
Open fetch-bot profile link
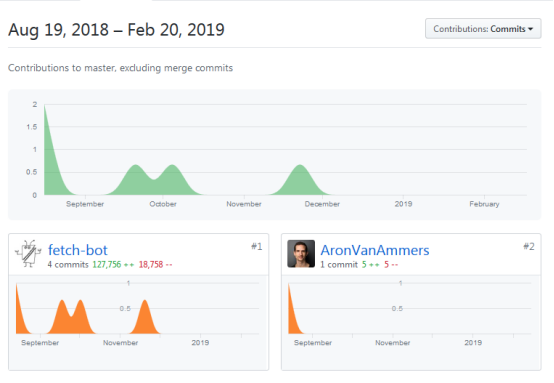tap(78, 250)
